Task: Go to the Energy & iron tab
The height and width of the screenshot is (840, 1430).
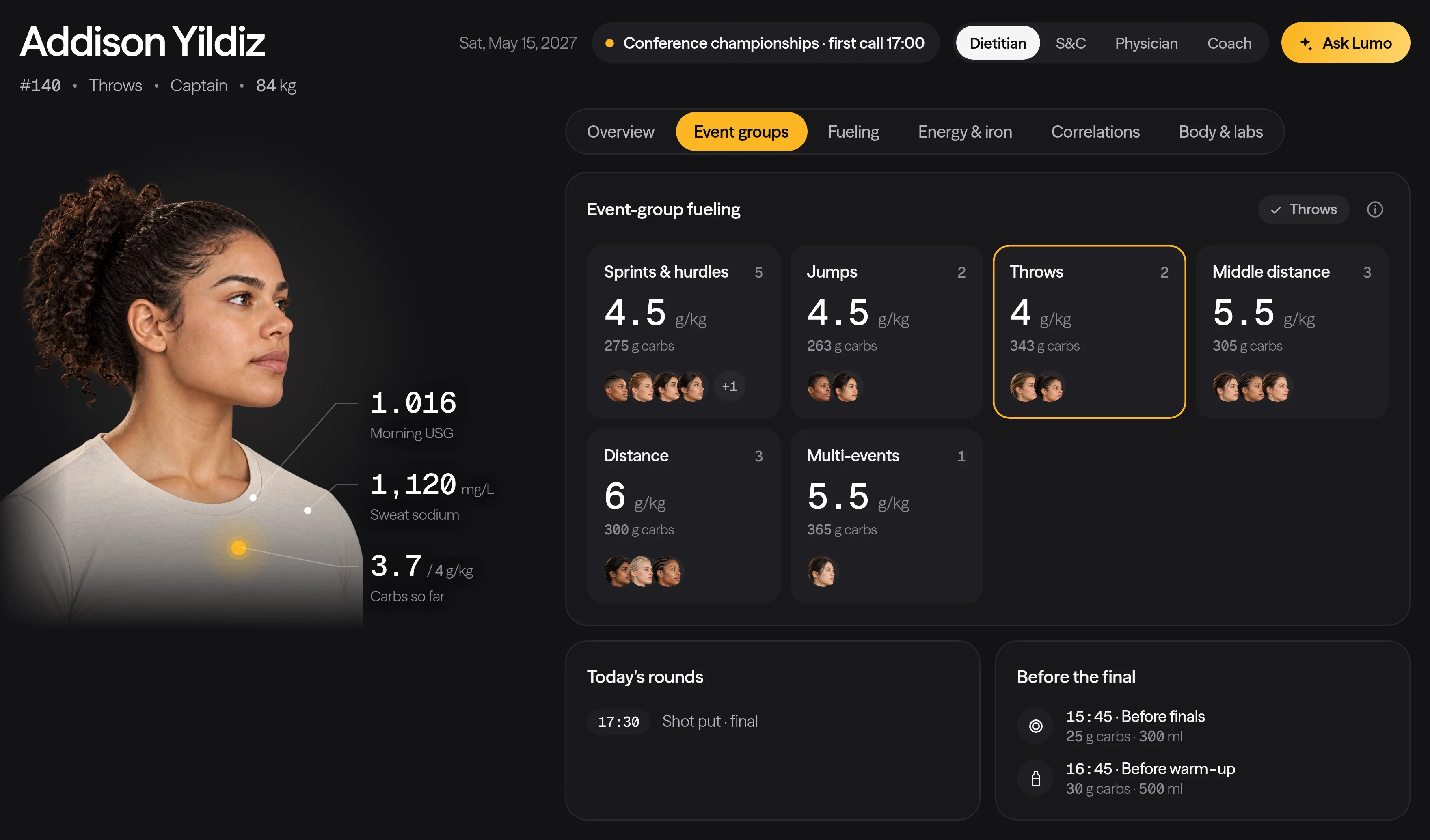Action: [965, 131]
